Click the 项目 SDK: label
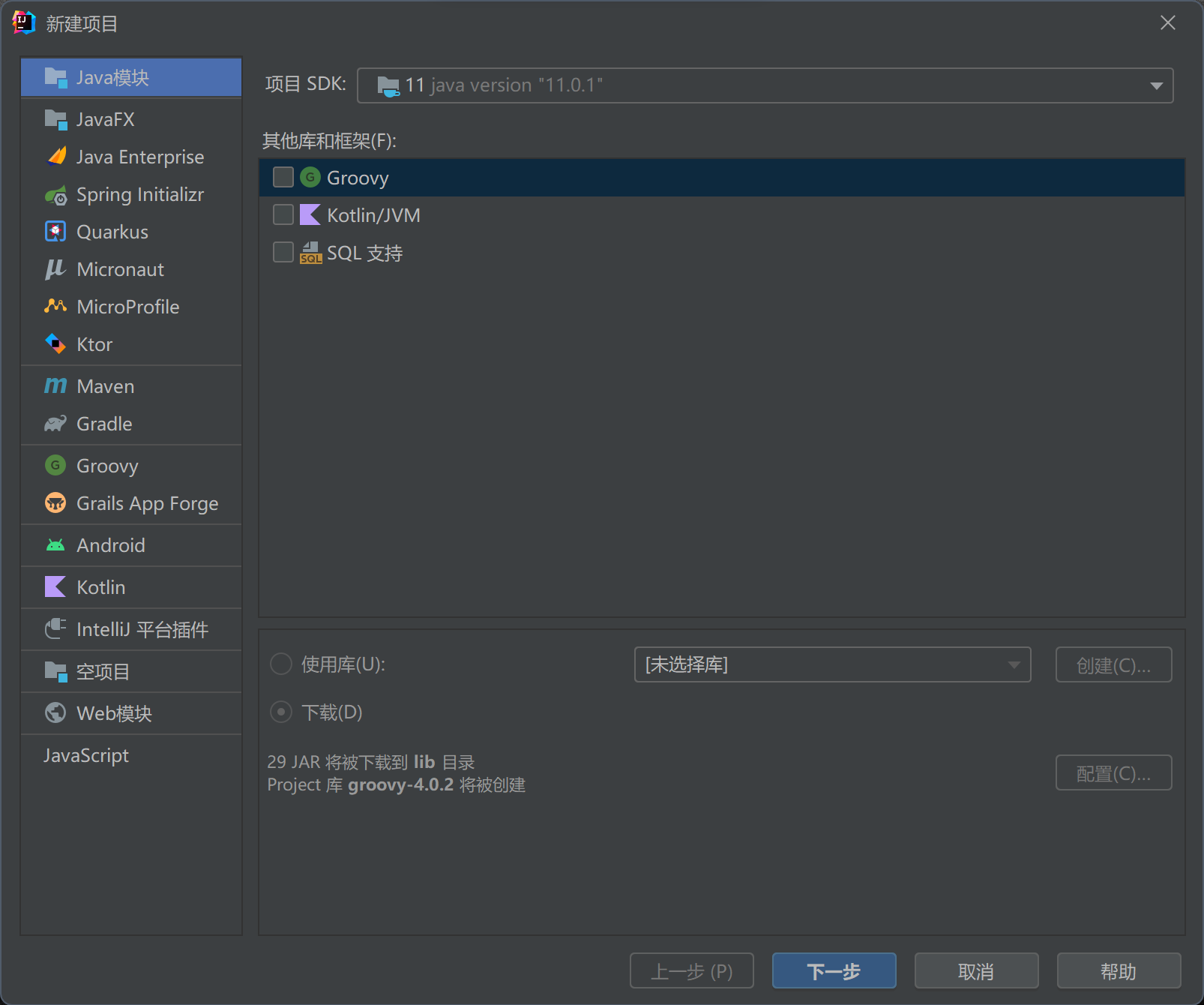Image resolution: width=1204 pixels, height=1005 pixels. click(306, 83)
